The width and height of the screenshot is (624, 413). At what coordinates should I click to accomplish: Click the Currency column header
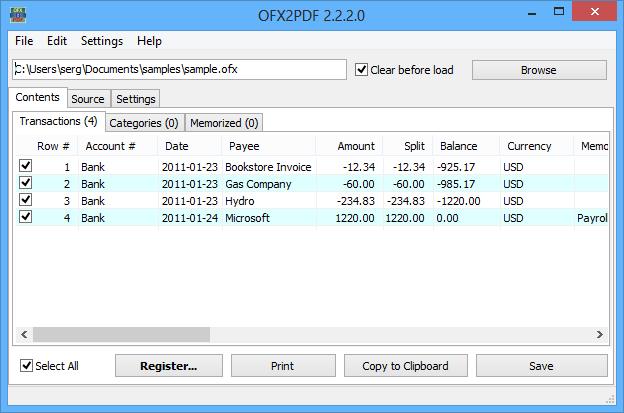[x=537, y=146]
